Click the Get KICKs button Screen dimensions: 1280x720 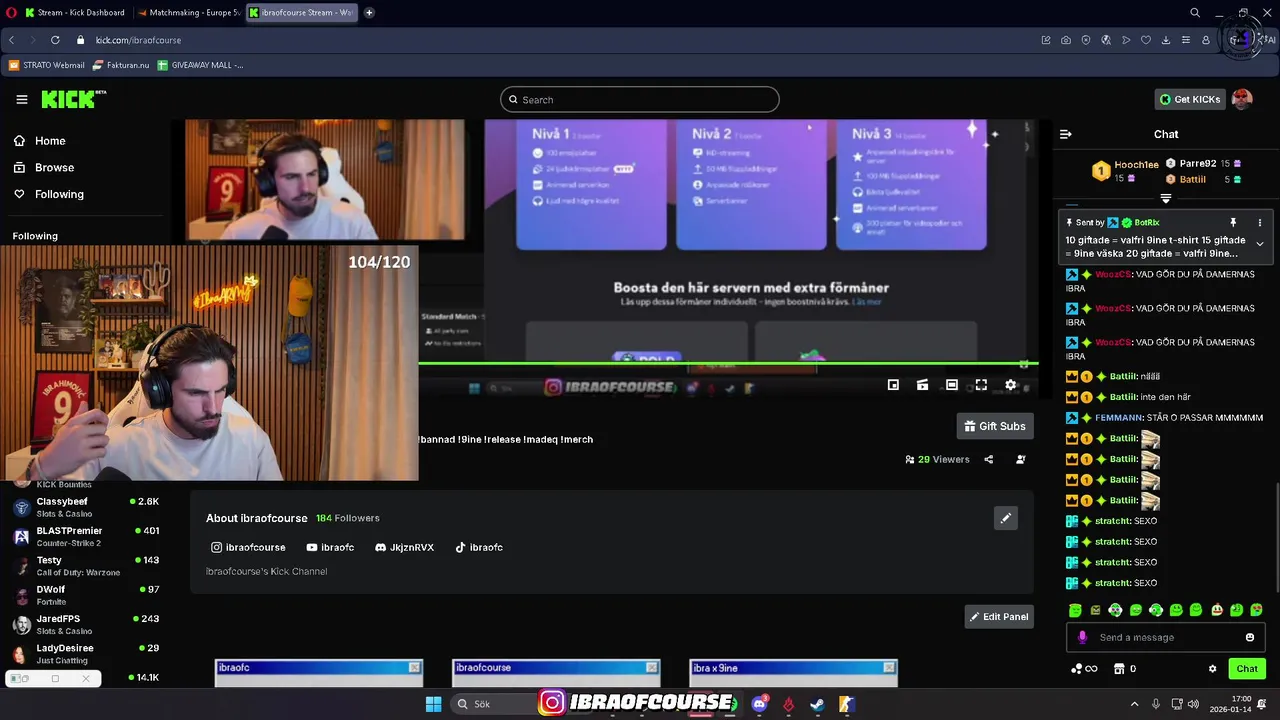coord(1190,99)
